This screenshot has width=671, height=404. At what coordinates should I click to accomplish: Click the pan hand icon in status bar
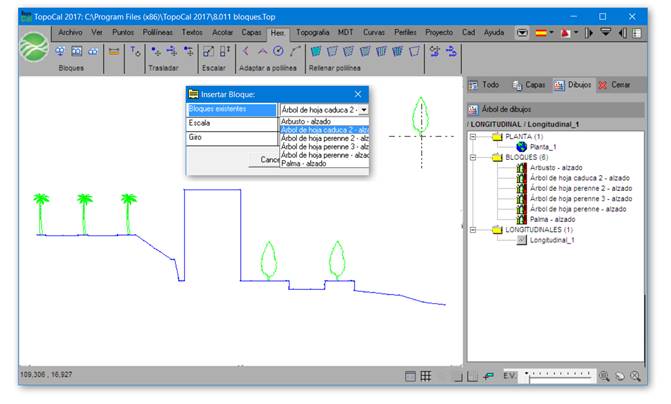(620, 376)
